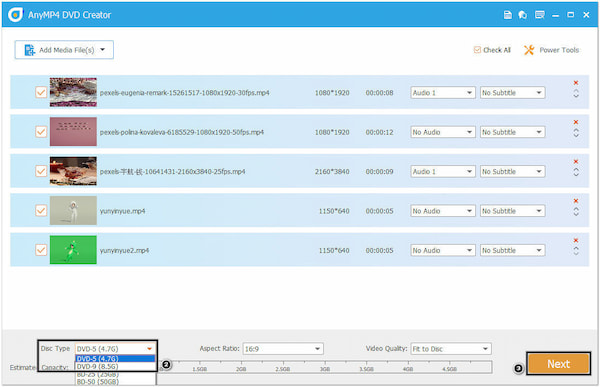This screenshot has width=600, height=387.
Task: Reorder the 2160*3840 video using move arrows
Action: click(576, 173)
